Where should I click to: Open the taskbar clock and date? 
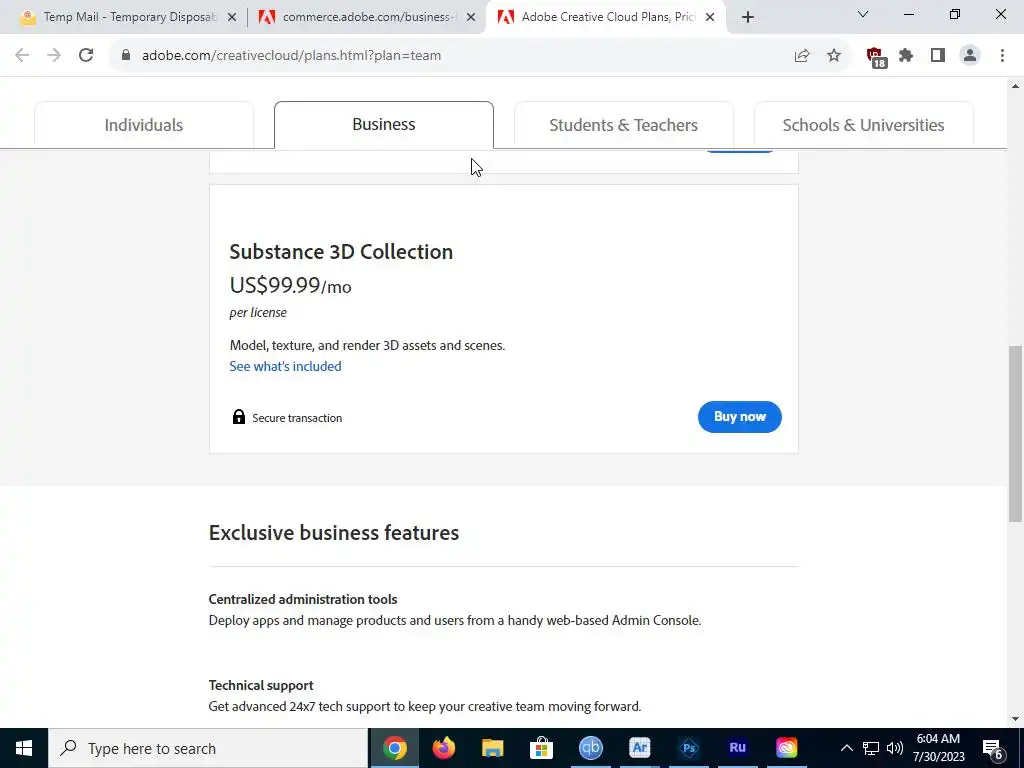[938, 748]
